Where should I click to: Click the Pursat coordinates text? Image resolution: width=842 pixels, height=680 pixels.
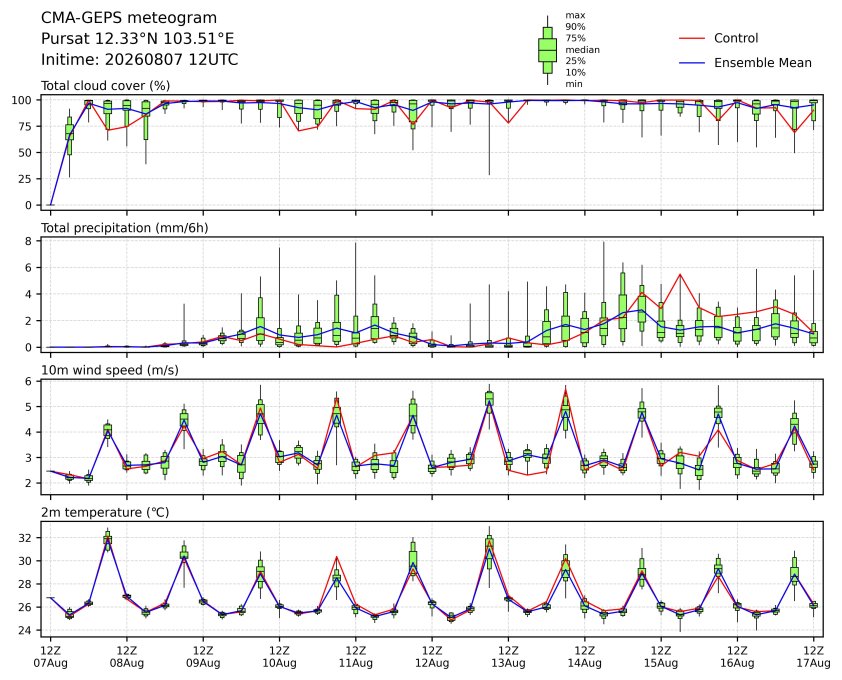point(137,39)
